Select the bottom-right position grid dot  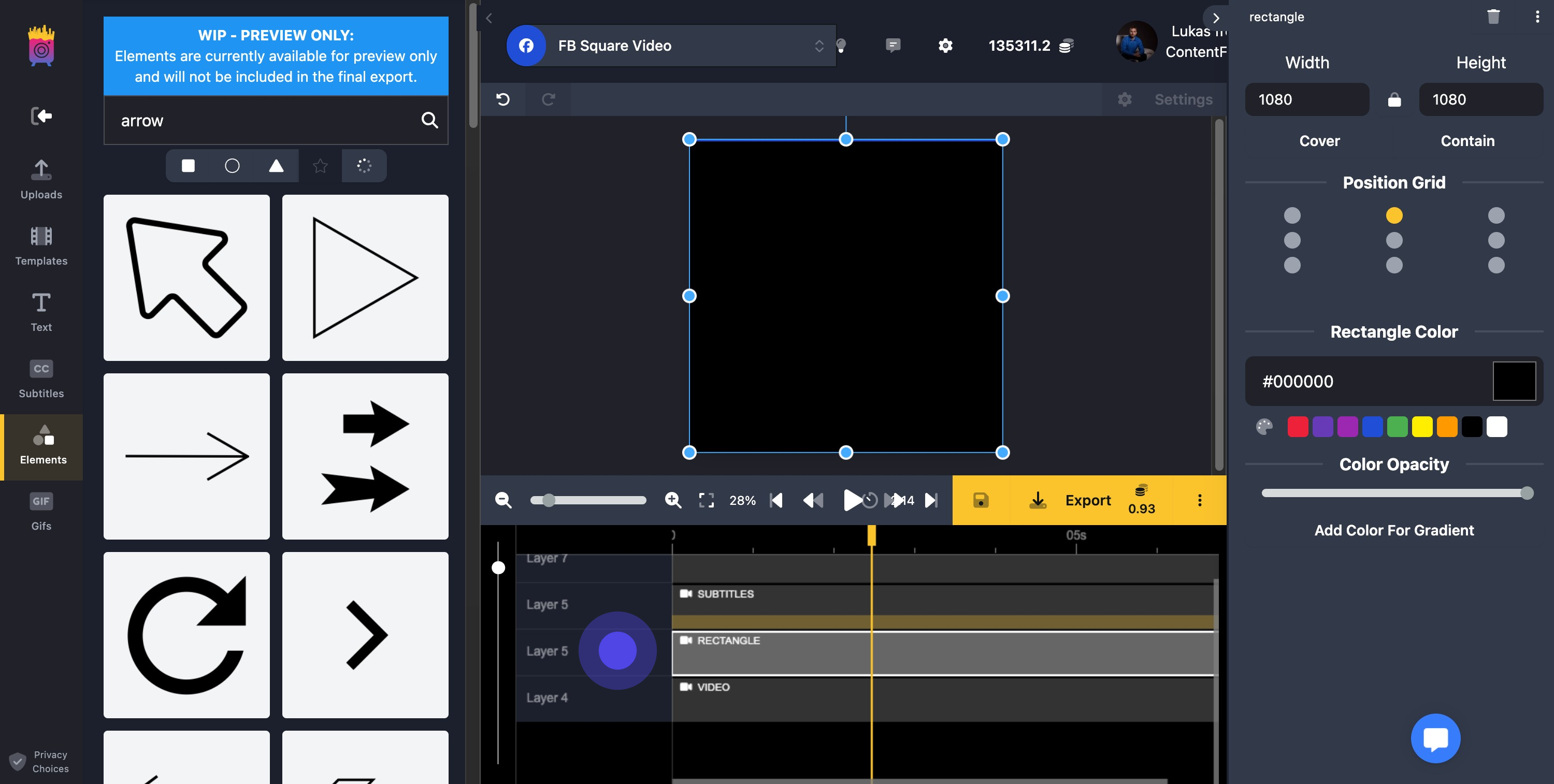click(x=1495, y=265)
